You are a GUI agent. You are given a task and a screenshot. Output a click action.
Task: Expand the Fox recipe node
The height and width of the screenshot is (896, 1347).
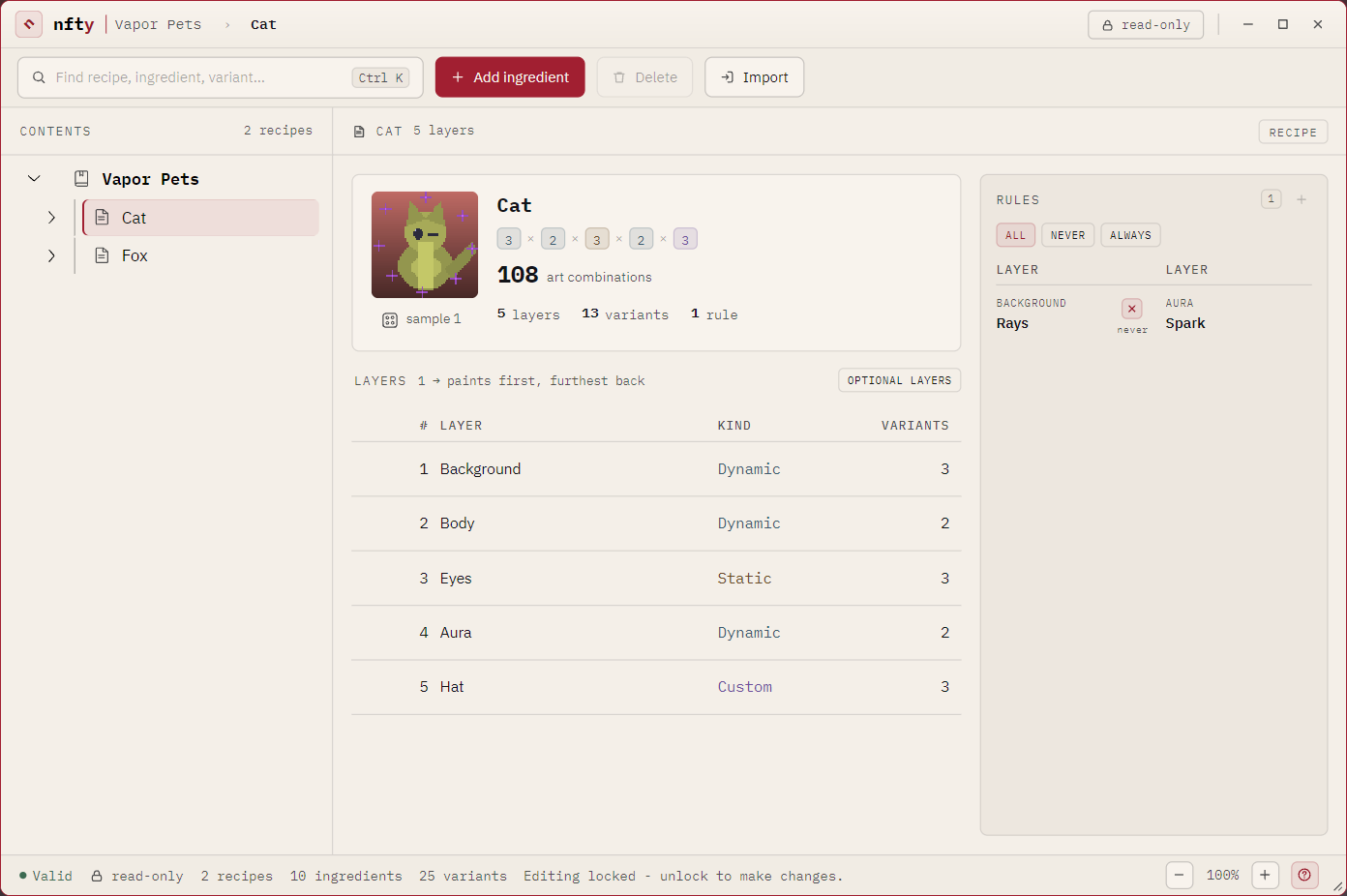51,255
